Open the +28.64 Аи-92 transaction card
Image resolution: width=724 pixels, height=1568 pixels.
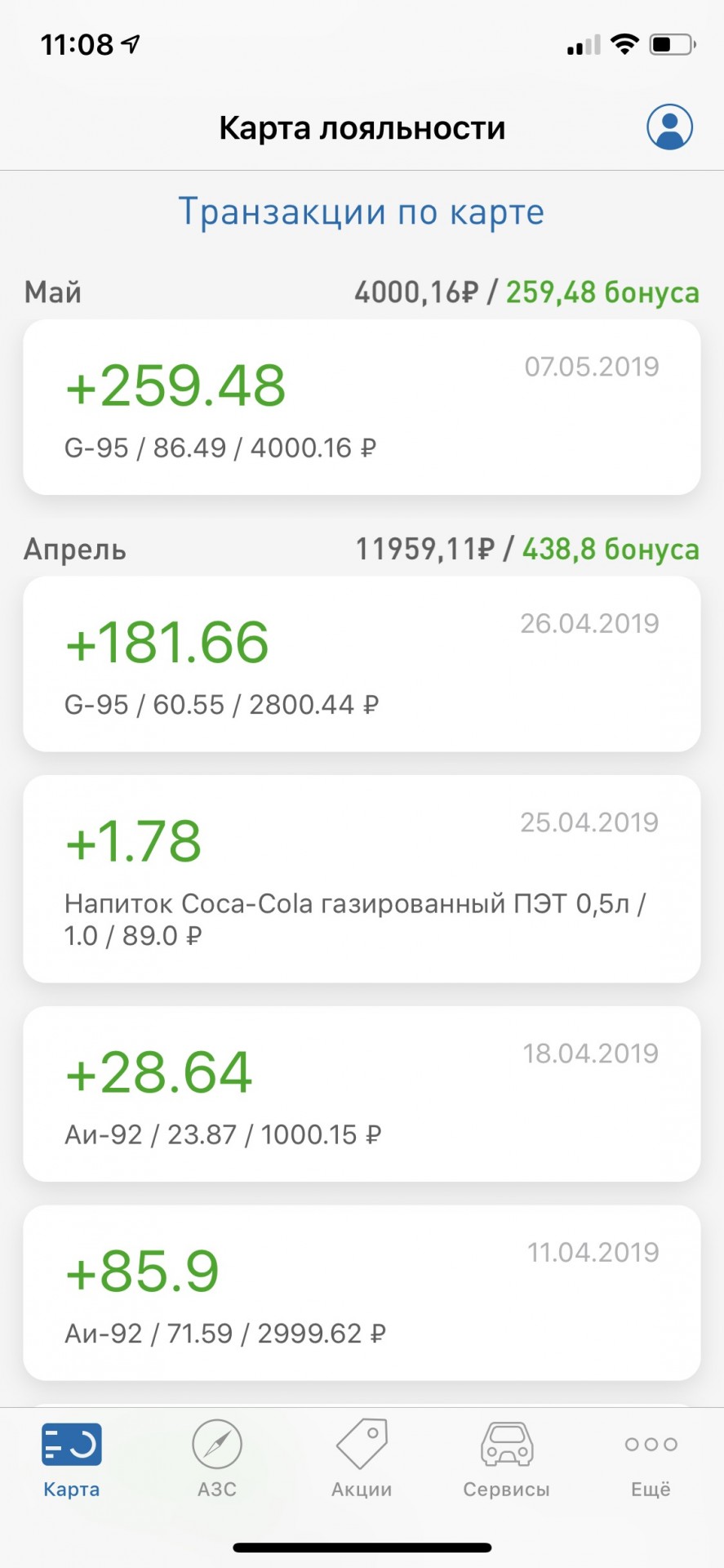[x=362, y=1094]
